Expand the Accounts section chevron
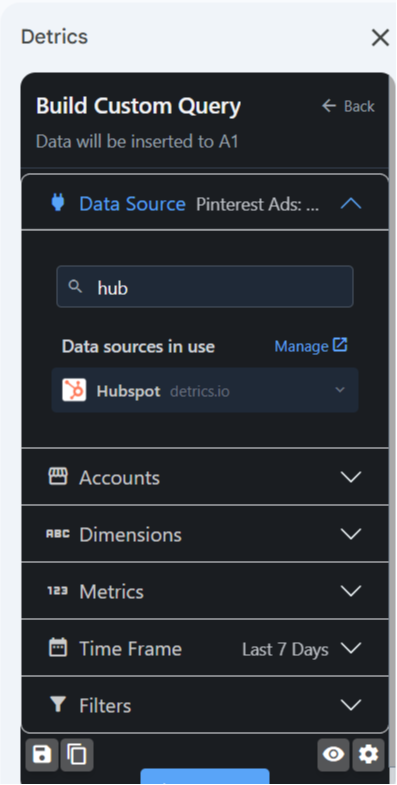This screenshot has width=397, height=785. pyautogui.click(x=350, y=477)
